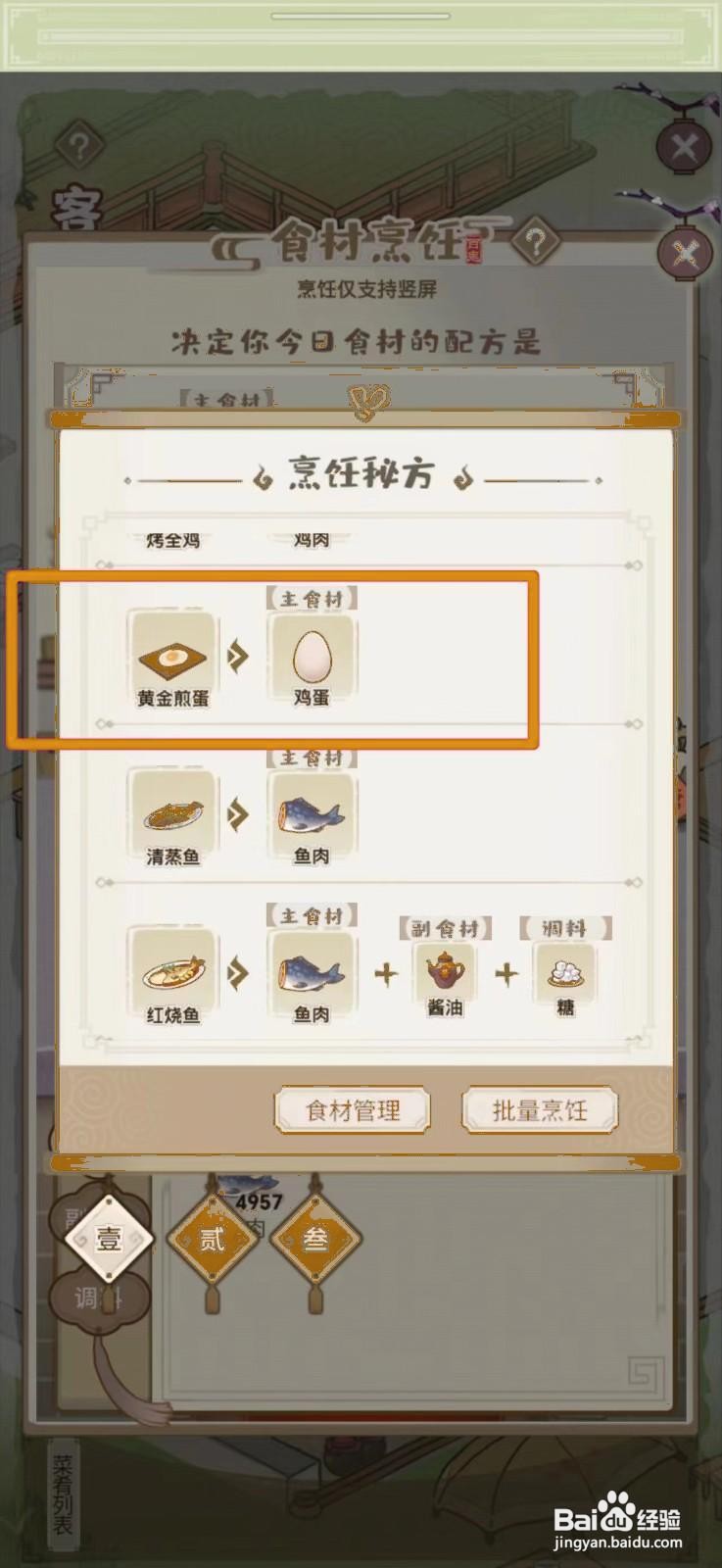Select the 调料 category tab
The height and width of the screenshot is (1568, 722).
[x=99, y=1298]
